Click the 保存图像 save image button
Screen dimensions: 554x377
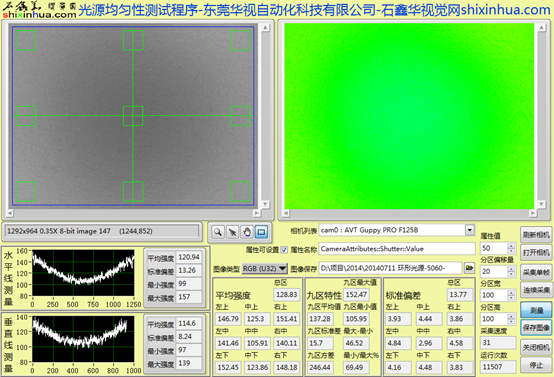coord(536,328)
